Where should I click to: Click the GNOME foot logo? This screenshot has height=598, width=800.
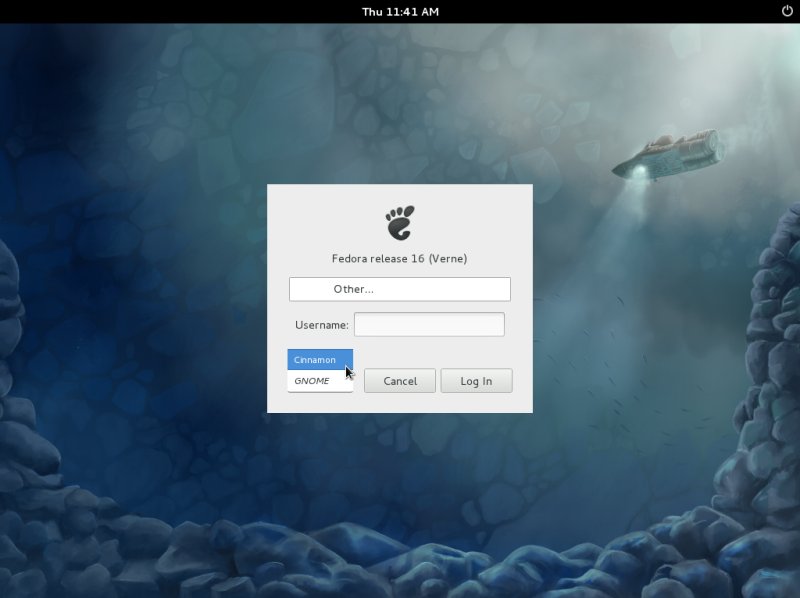tap(399, 222)
